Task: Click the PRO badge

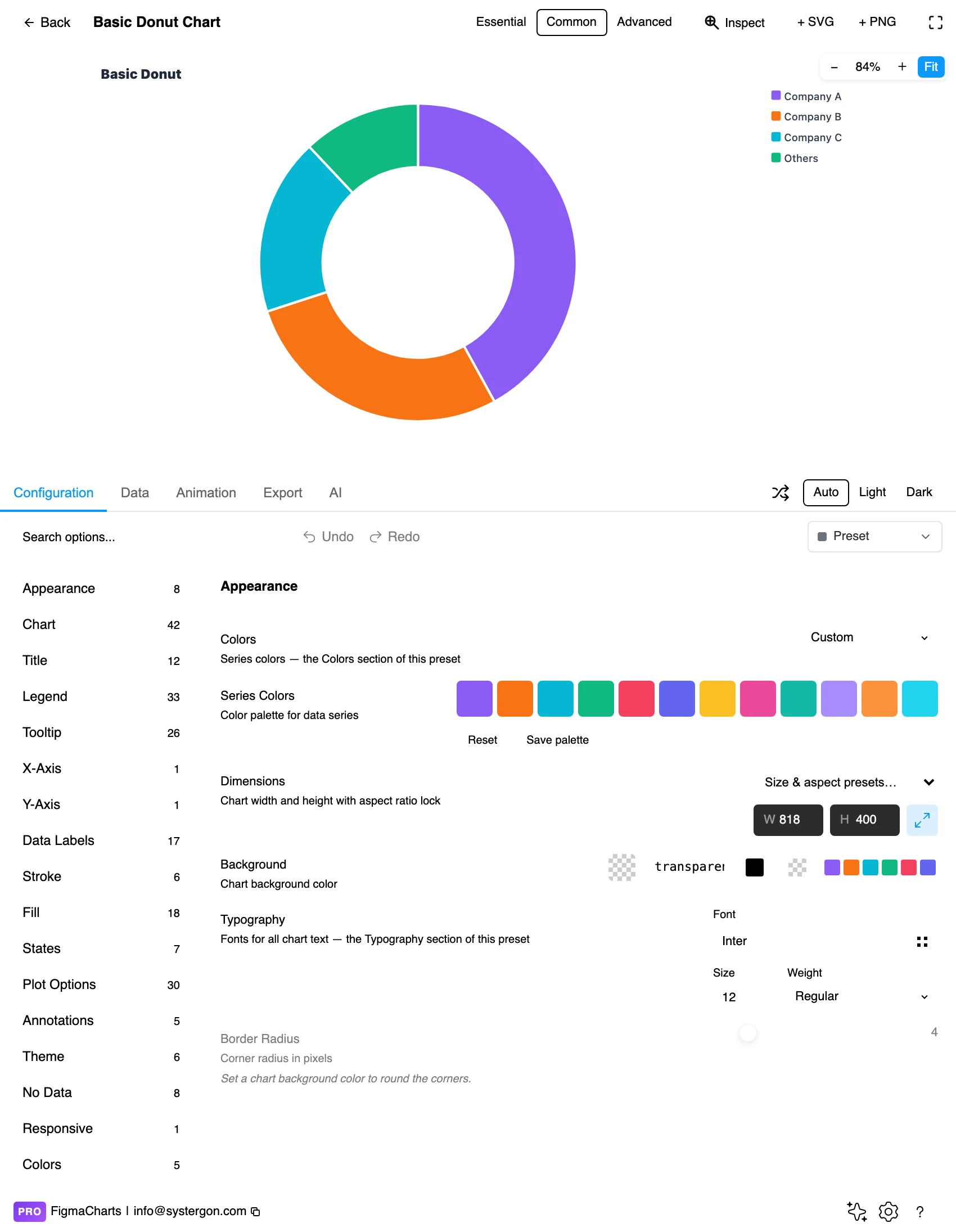Action: point(29,1212)
